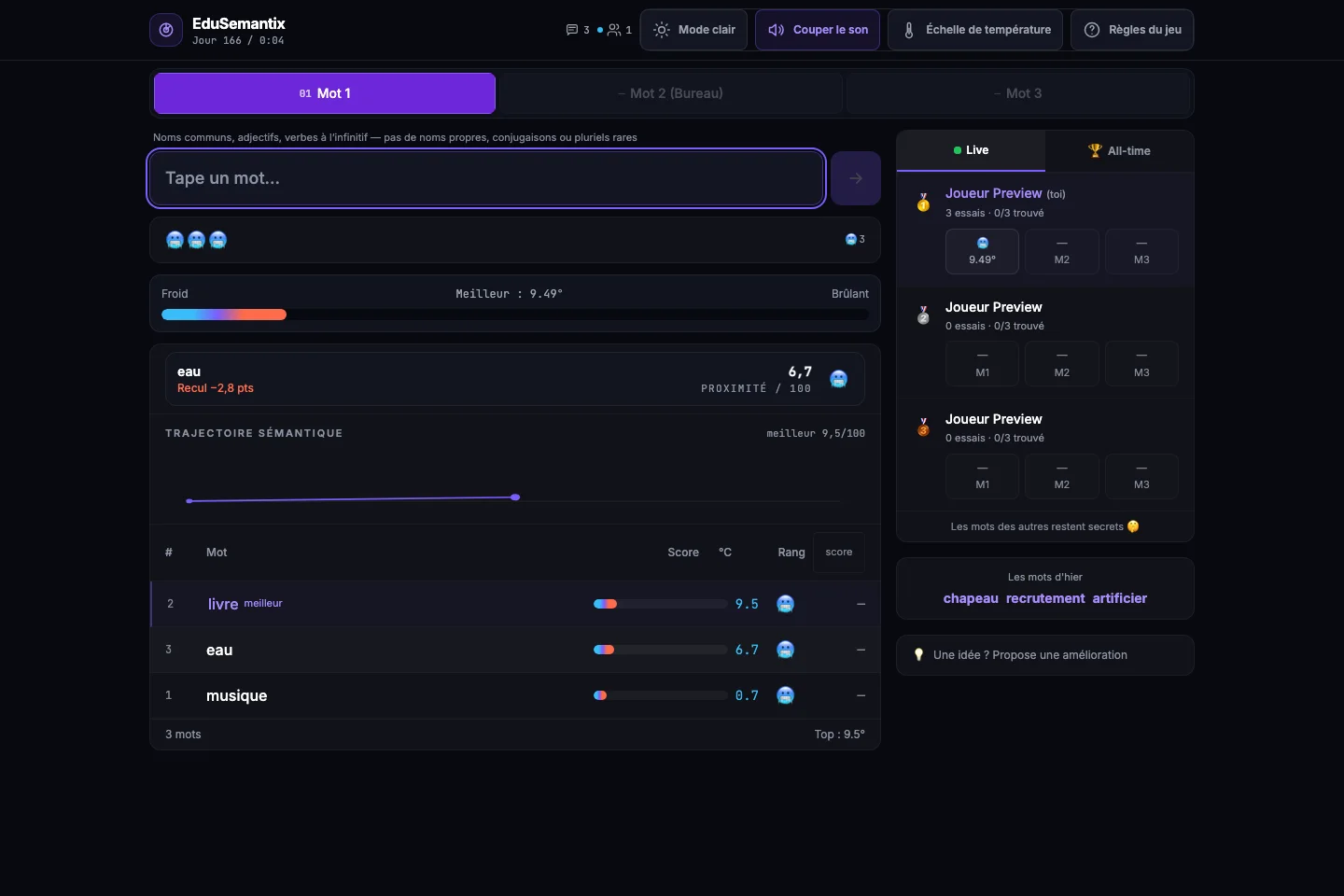Focus the Tape un mot input field
Screen dimensions: 1344x896
pyautogui.click(x=486, y=178)
